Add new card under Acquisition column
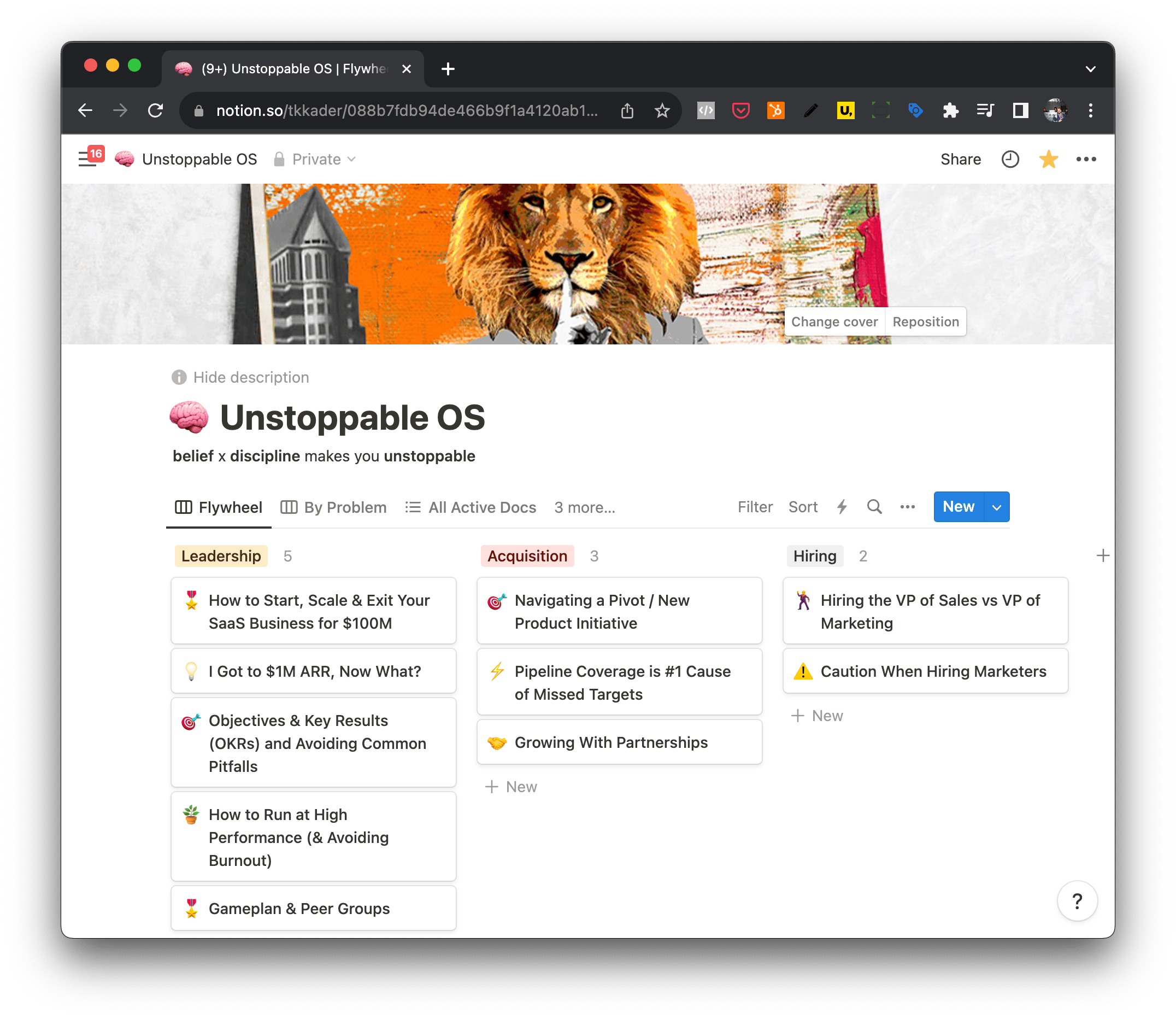The image size is (1176, 1019). pos(510,787)
